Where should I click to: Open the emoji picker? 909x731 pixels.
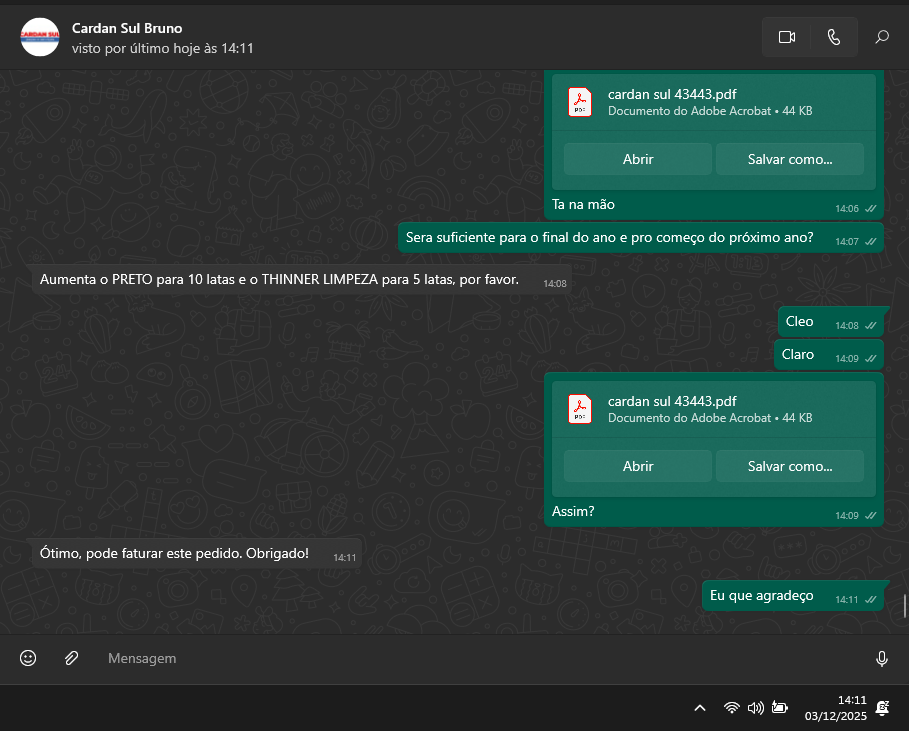point(28,658)
